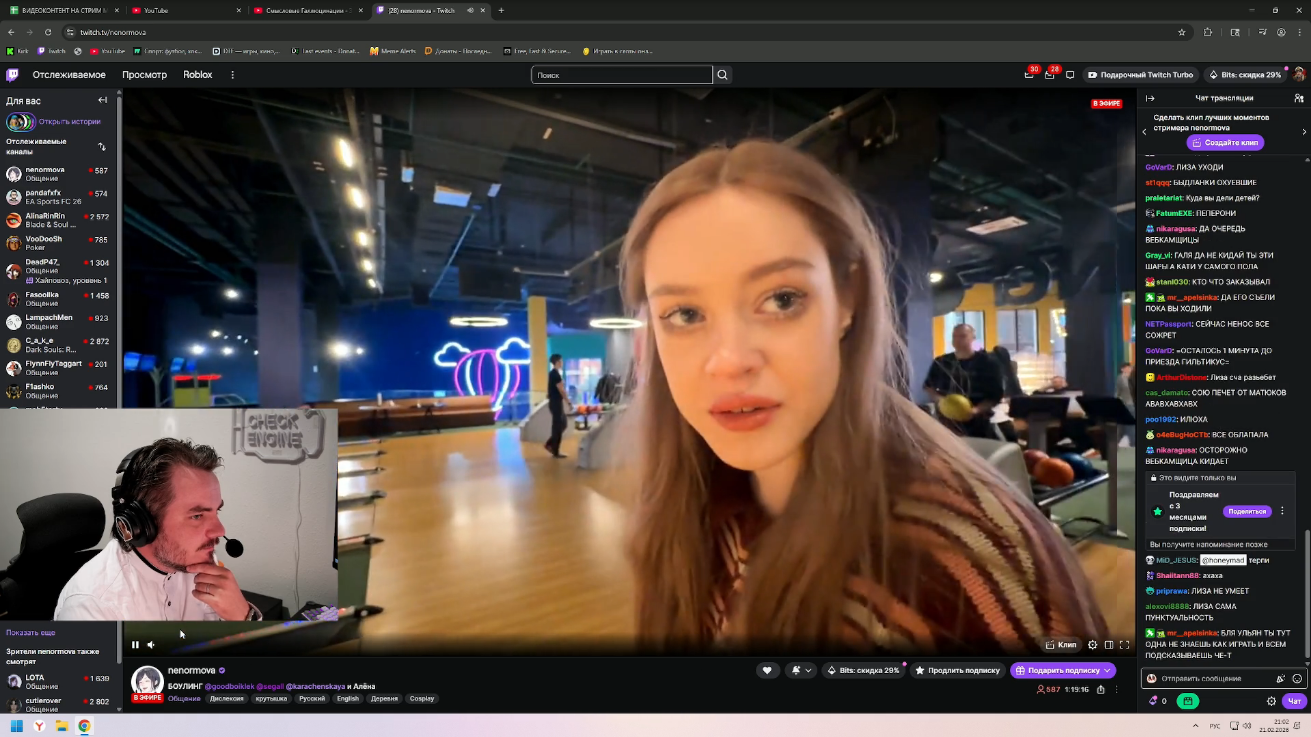
Task: Open the Открыть истории stories link
Action: point(53,122)
